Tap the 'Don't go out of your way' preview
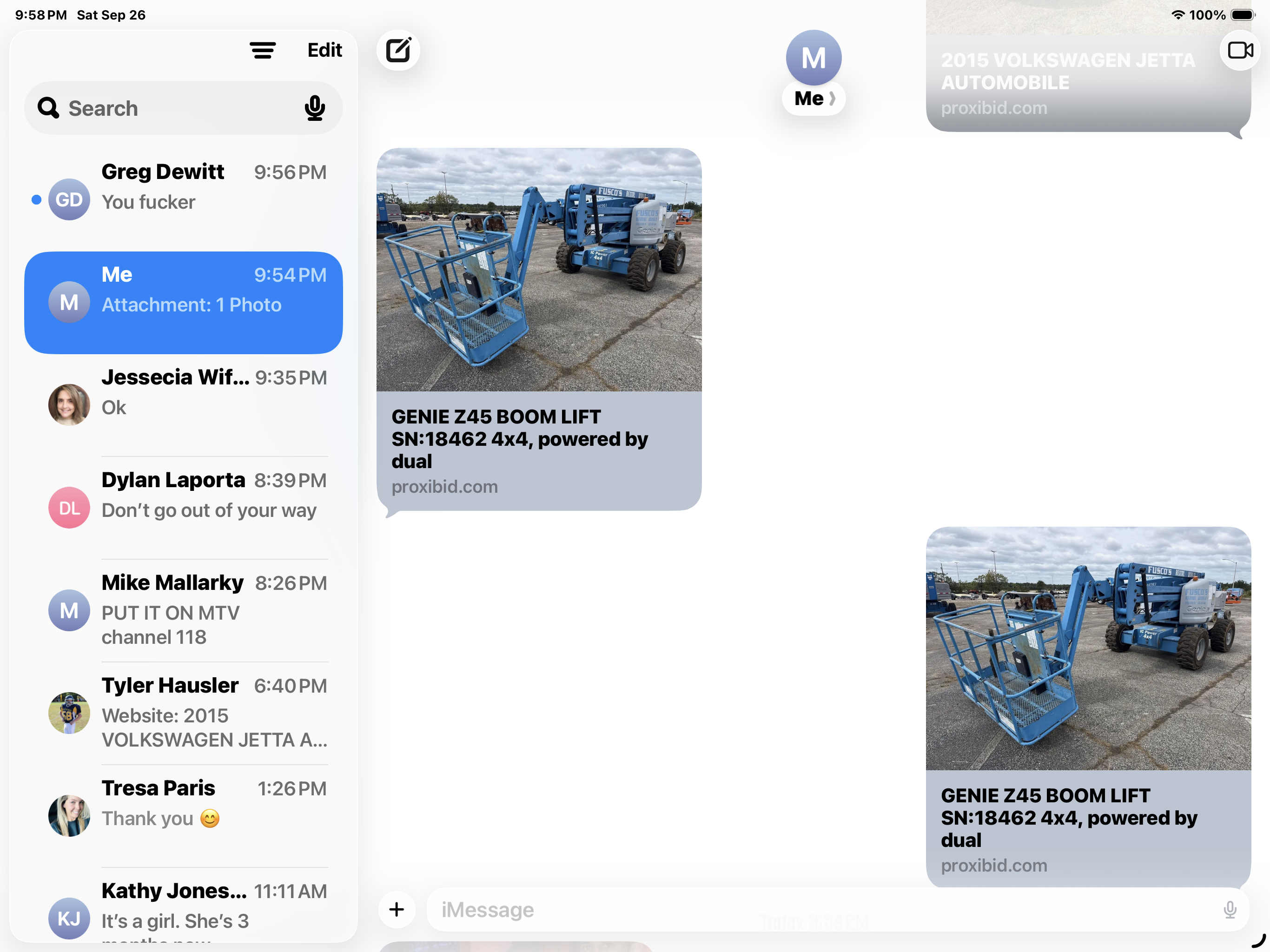 point(209,510)
